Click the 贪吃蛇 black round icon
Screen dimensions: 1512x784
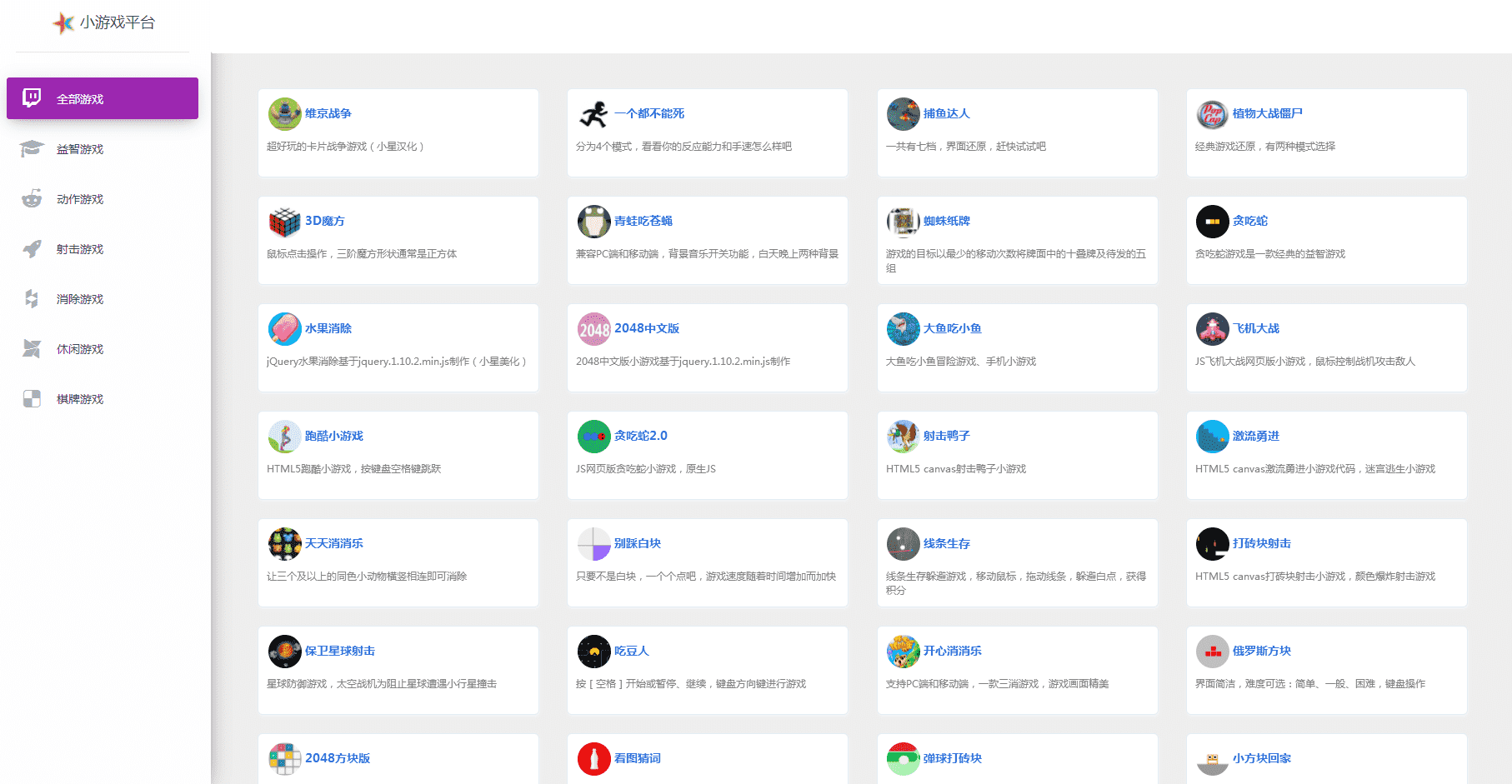point(1213,222)
